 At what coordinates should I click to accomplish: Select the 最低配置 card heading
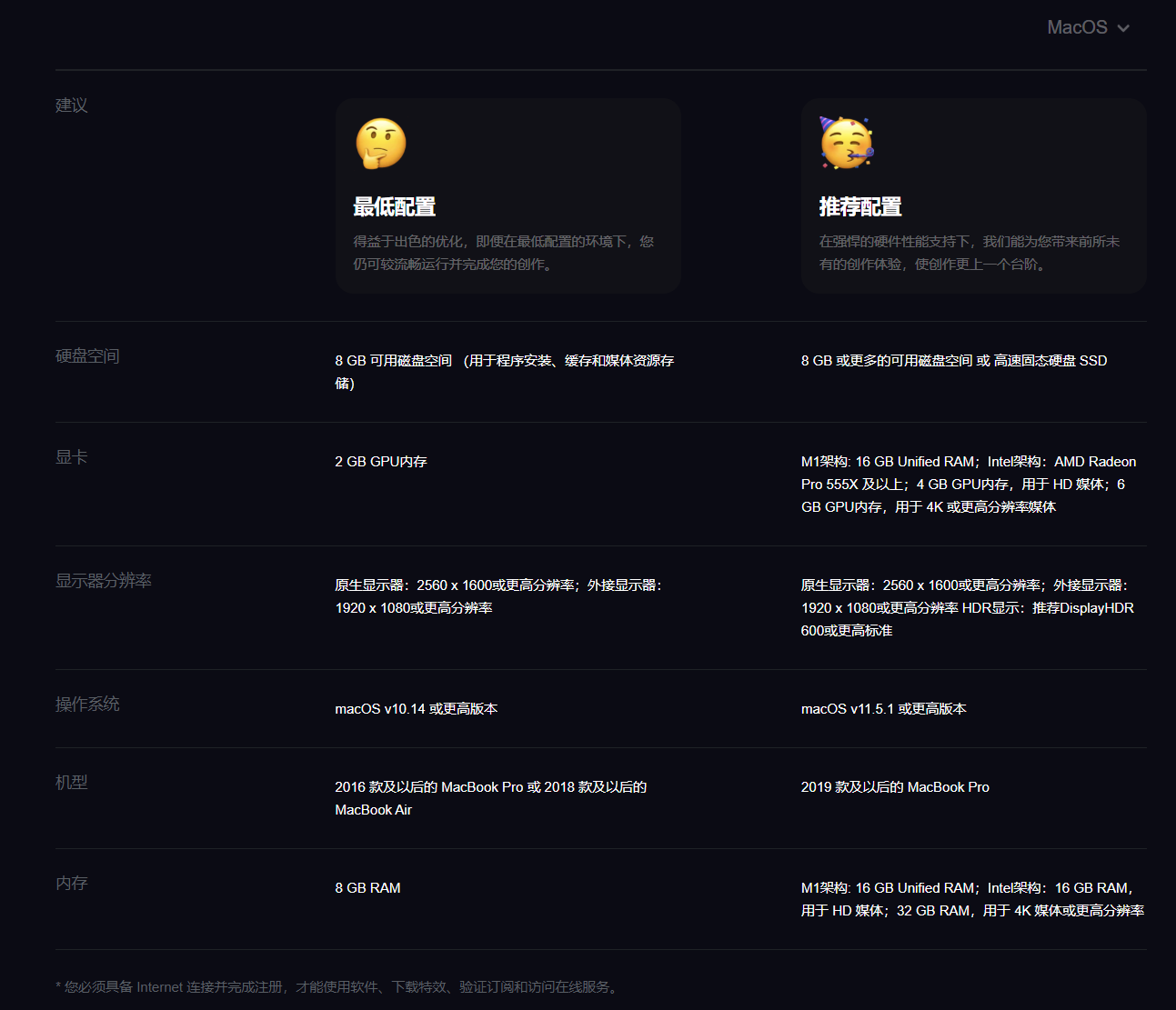[x=395, y=207]
